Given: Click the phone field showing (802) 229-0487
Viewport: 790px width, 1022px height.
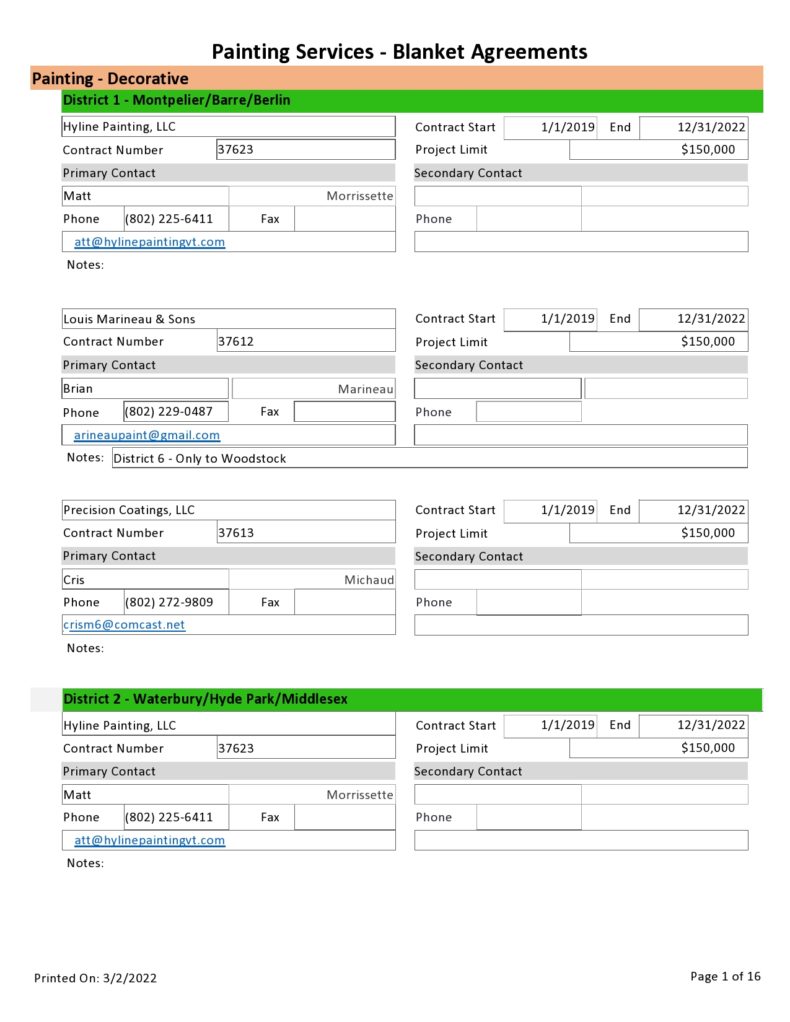Looking at the screenshot, I should point(175,412).
